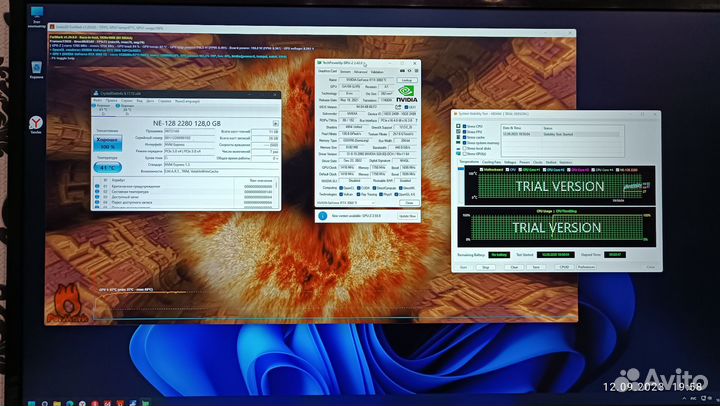Click the attribute 01 status dot in CrystalDiskInfo

coord(97,186)
